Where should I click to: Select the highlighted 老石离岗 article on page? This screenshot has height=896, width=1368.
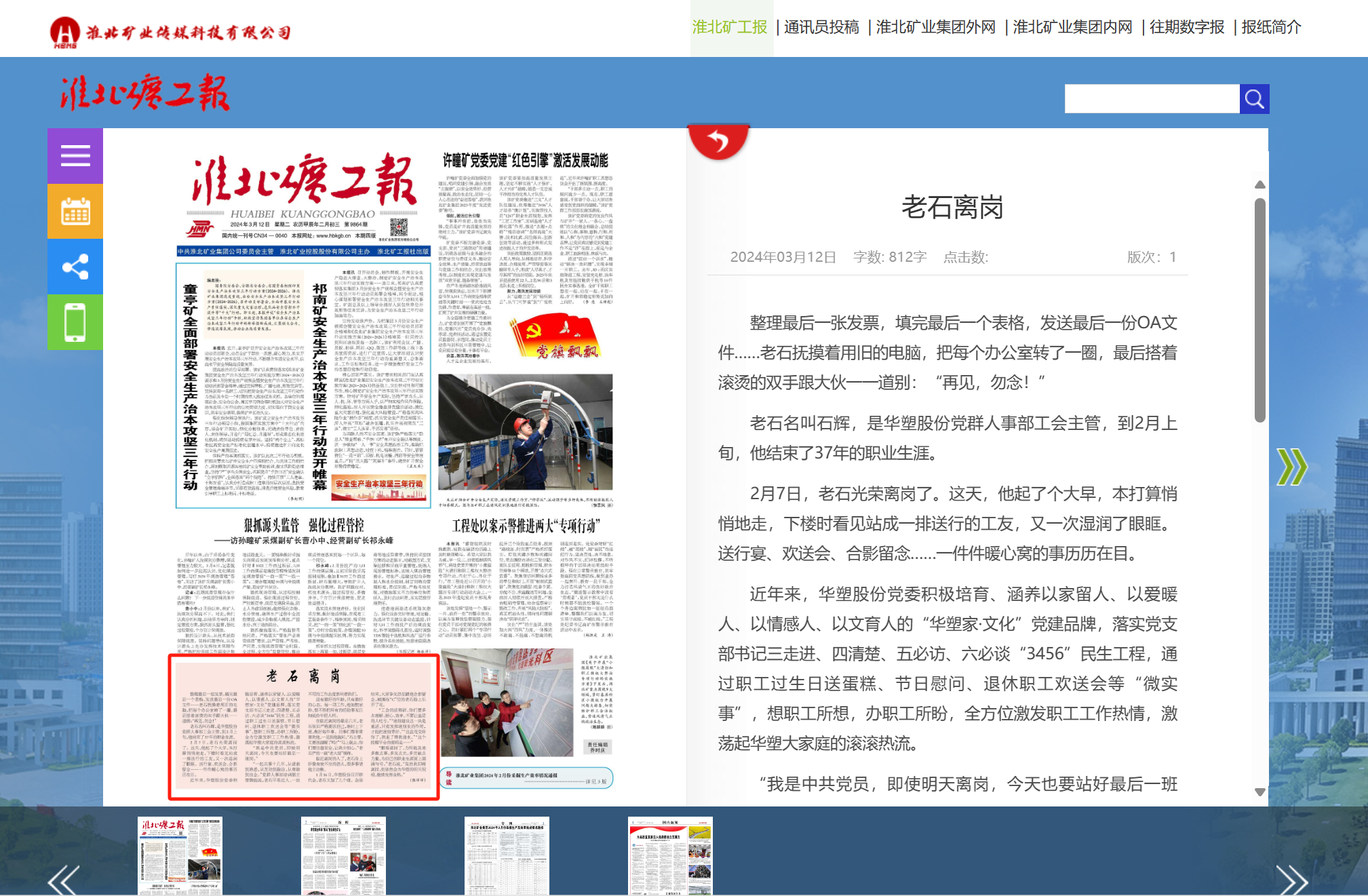(304, 726)
